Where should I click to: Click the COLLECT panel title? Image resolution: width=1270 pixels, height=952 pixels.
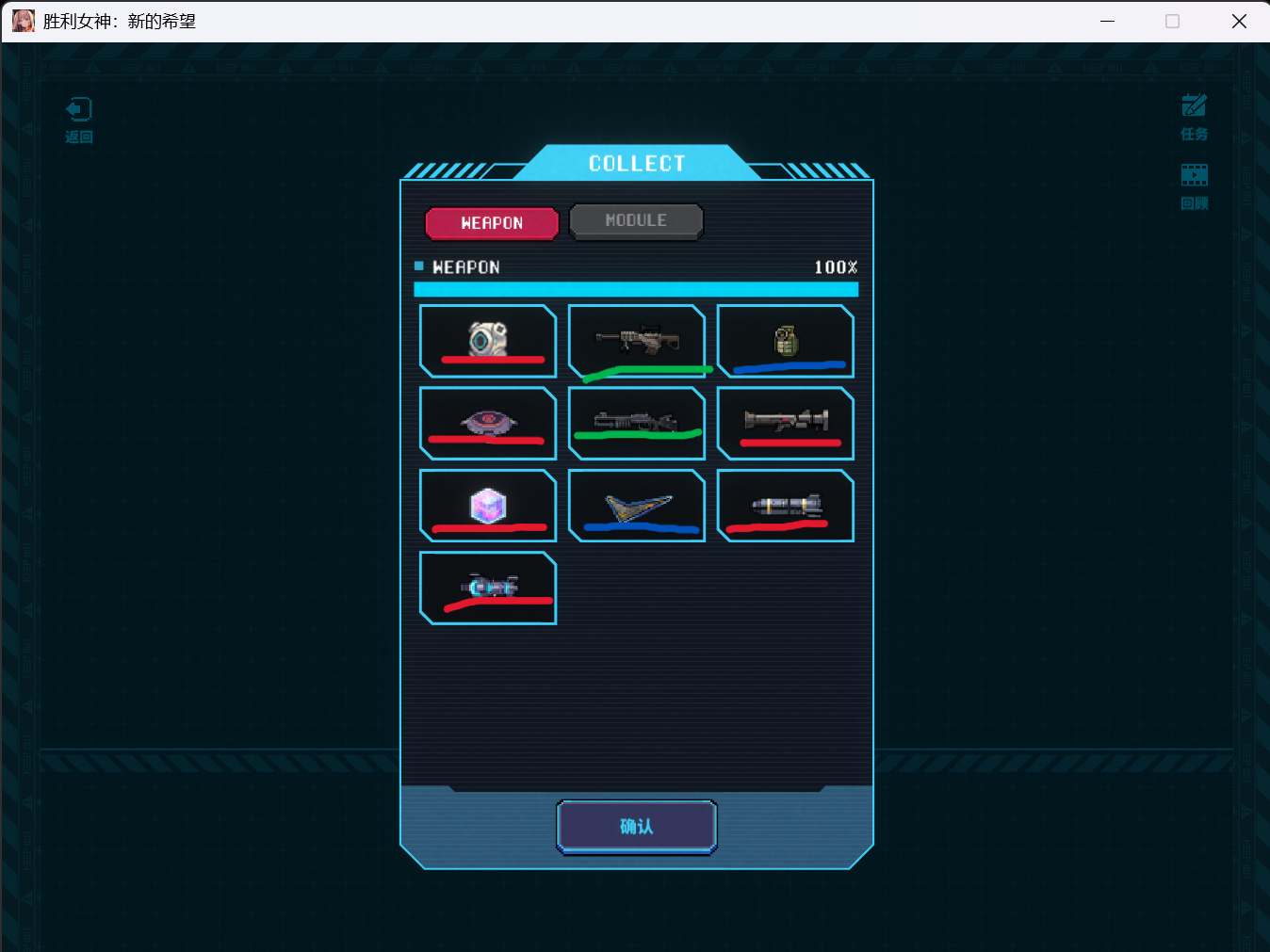pyautogui.click(x=637, y=164)
